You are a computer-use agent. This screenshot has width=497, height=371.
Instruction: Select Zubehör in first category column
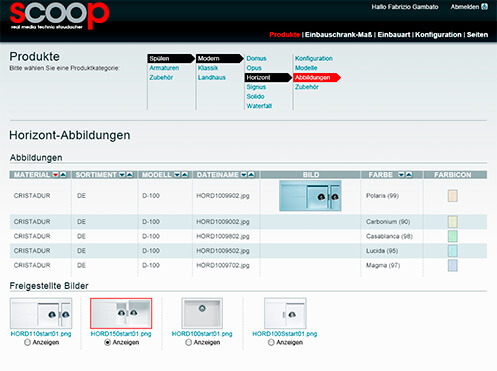(x=161, y=77)
